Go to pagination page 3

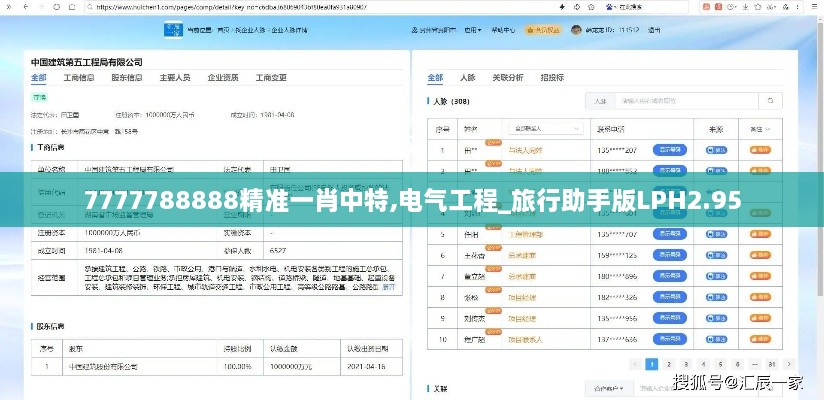coord(686,364)
